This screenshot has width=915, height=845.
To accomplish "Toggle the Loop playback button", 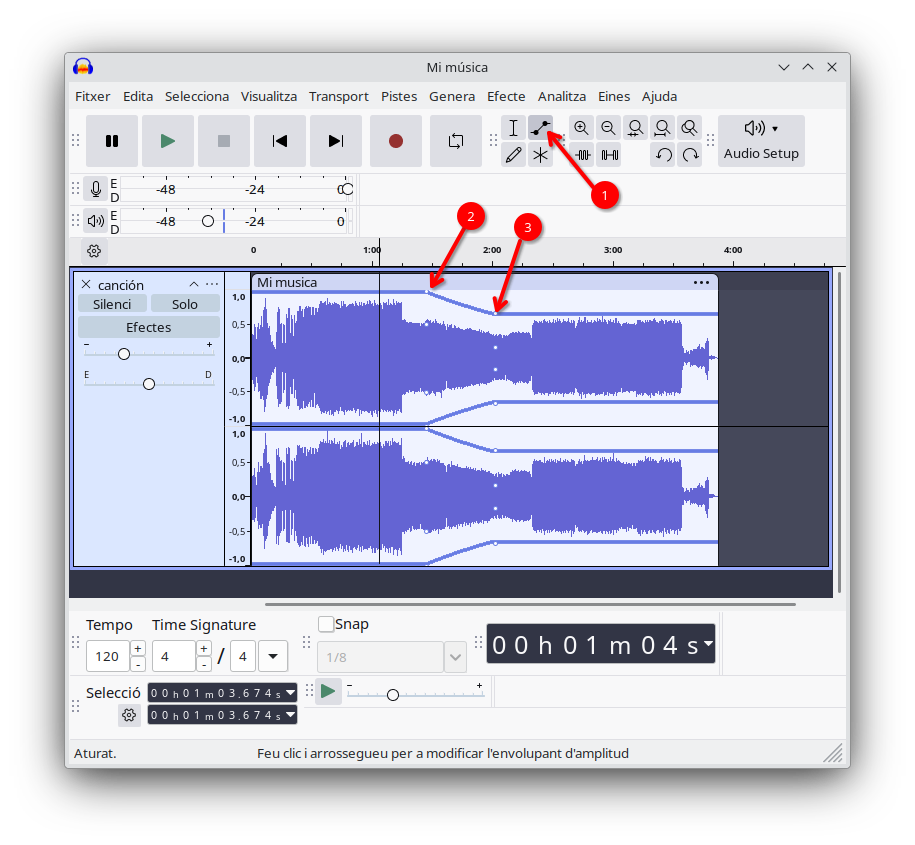I will [456, 141].
